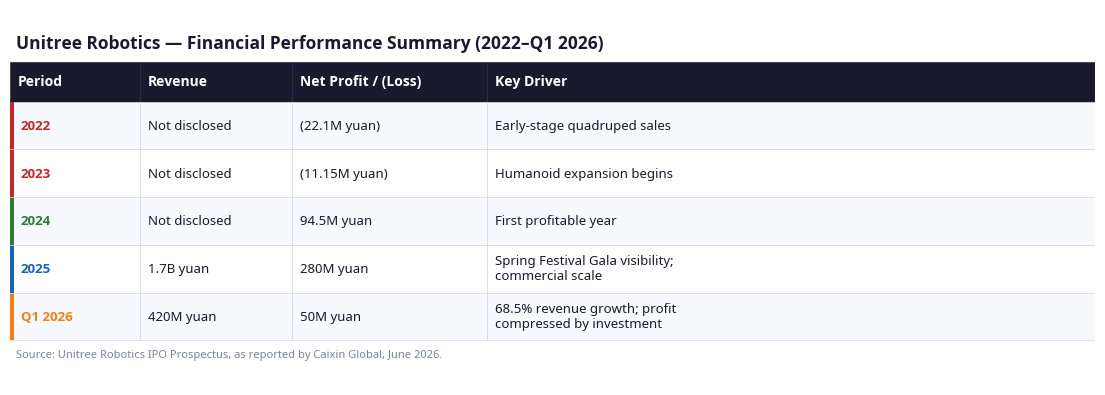
Task: Click the '420M yuan' revenue cell
Action: (x=216, y=317)
